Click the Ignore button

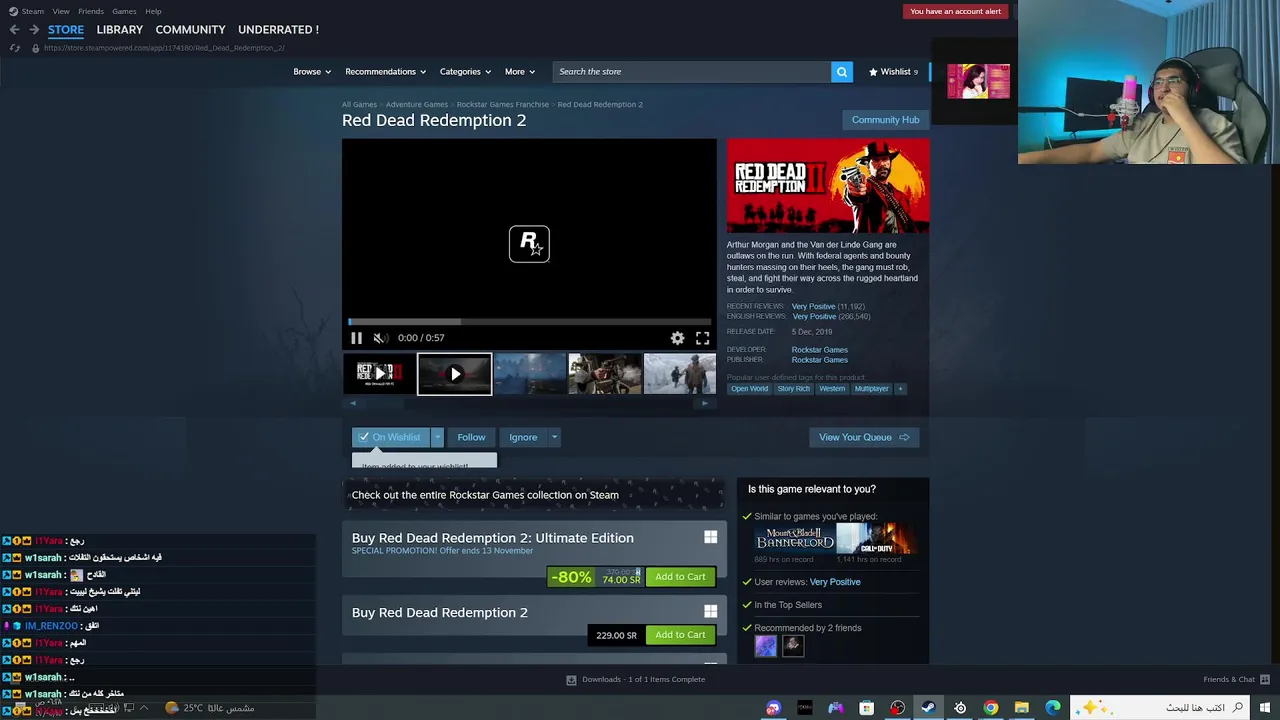pyautogui.click(x=523, y=437)
